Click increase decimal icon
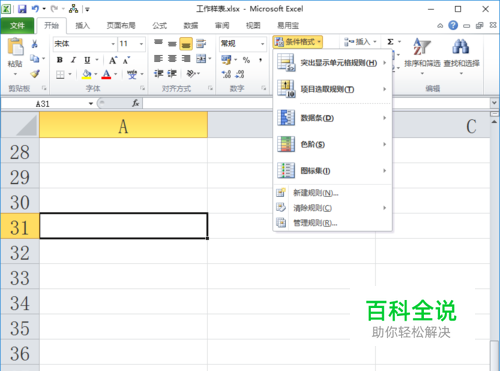This screenshot has width=500, height=371. [x=226, y=74]
